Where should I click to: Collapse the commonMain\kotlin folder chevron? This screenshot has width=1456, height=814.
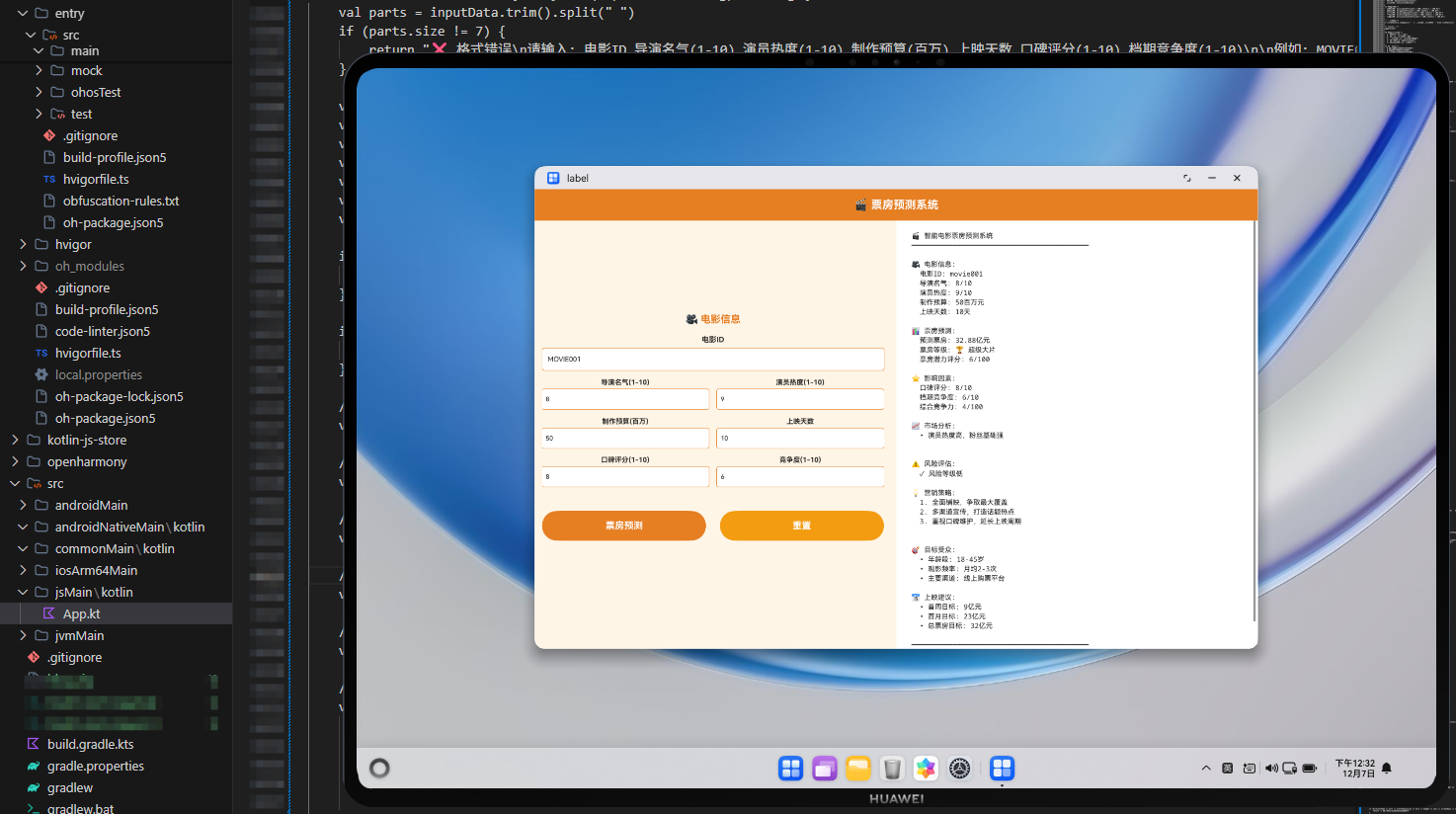coord(23,548)
